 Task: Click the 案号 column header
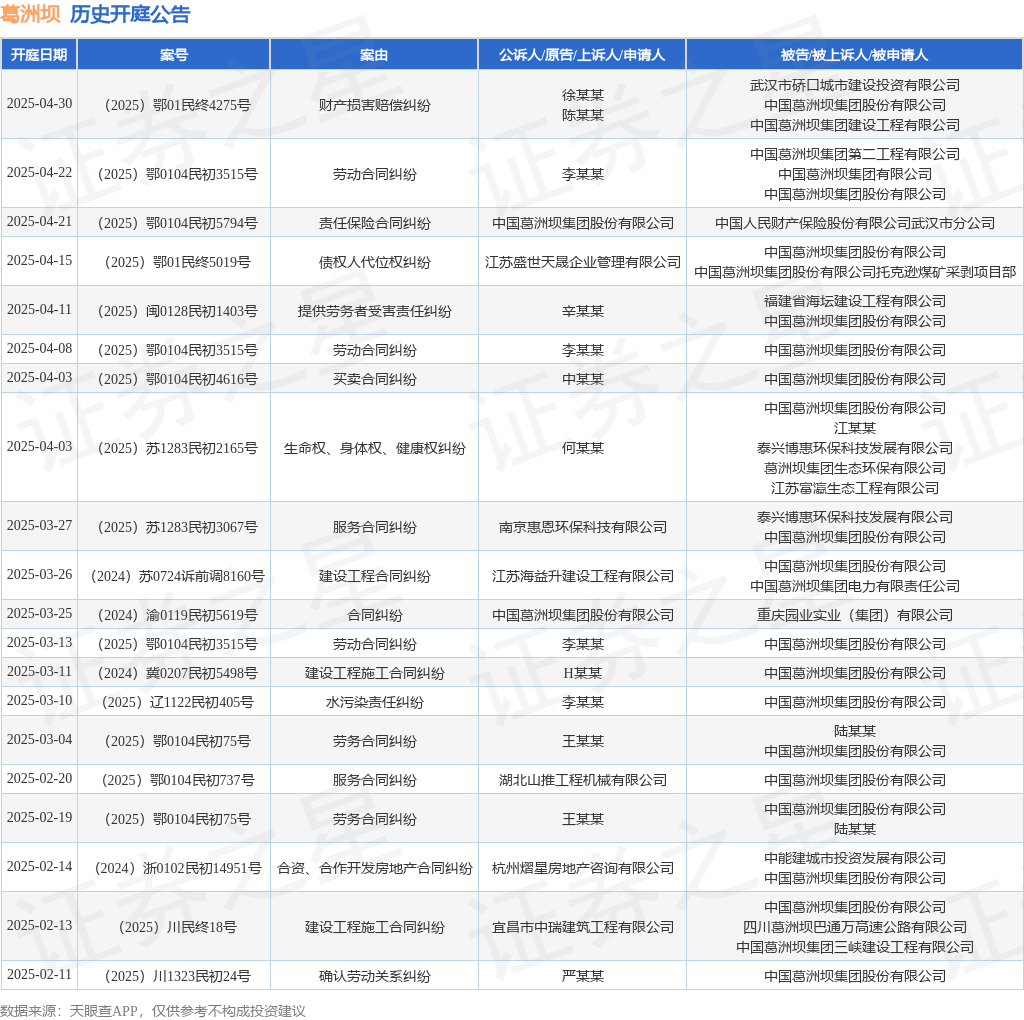tap(174, 55)
